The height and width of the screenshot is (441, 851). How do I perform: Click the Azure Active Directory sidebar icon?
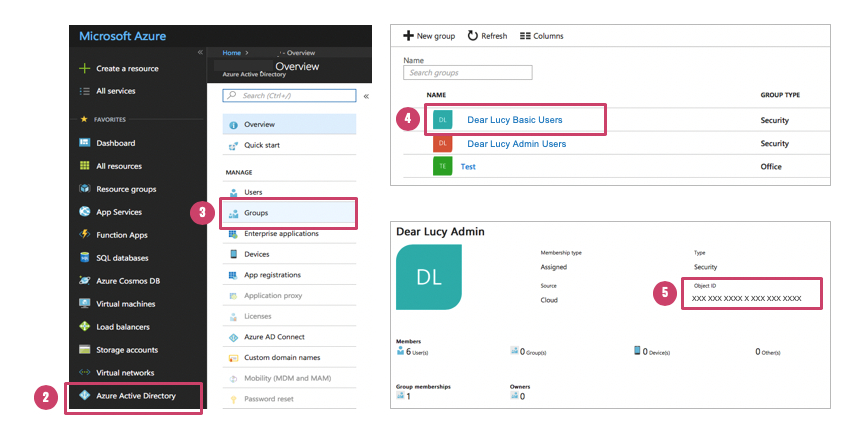85,396
